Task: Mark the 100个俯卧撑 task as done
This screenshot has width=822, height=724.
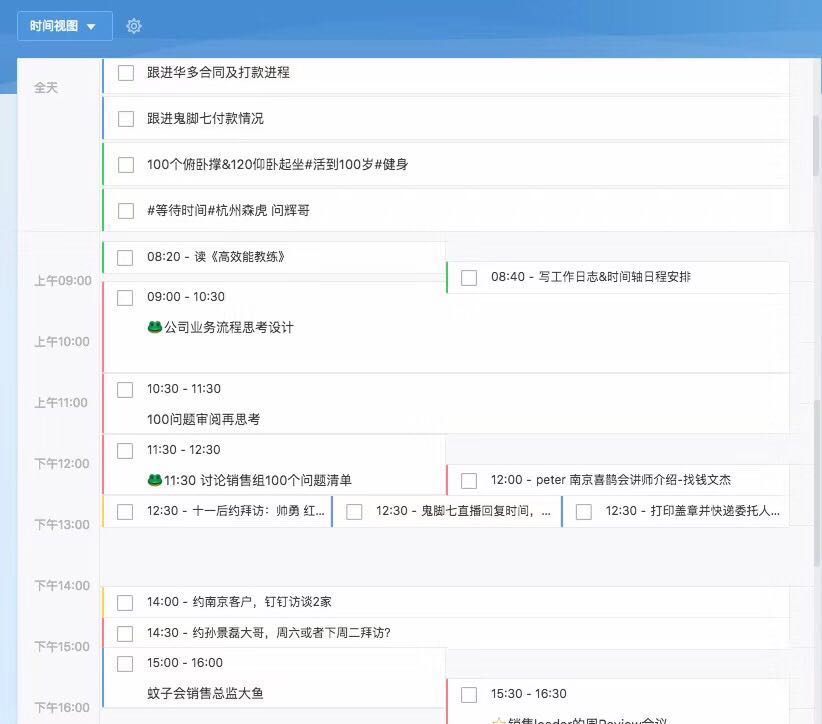Action: 126,165
